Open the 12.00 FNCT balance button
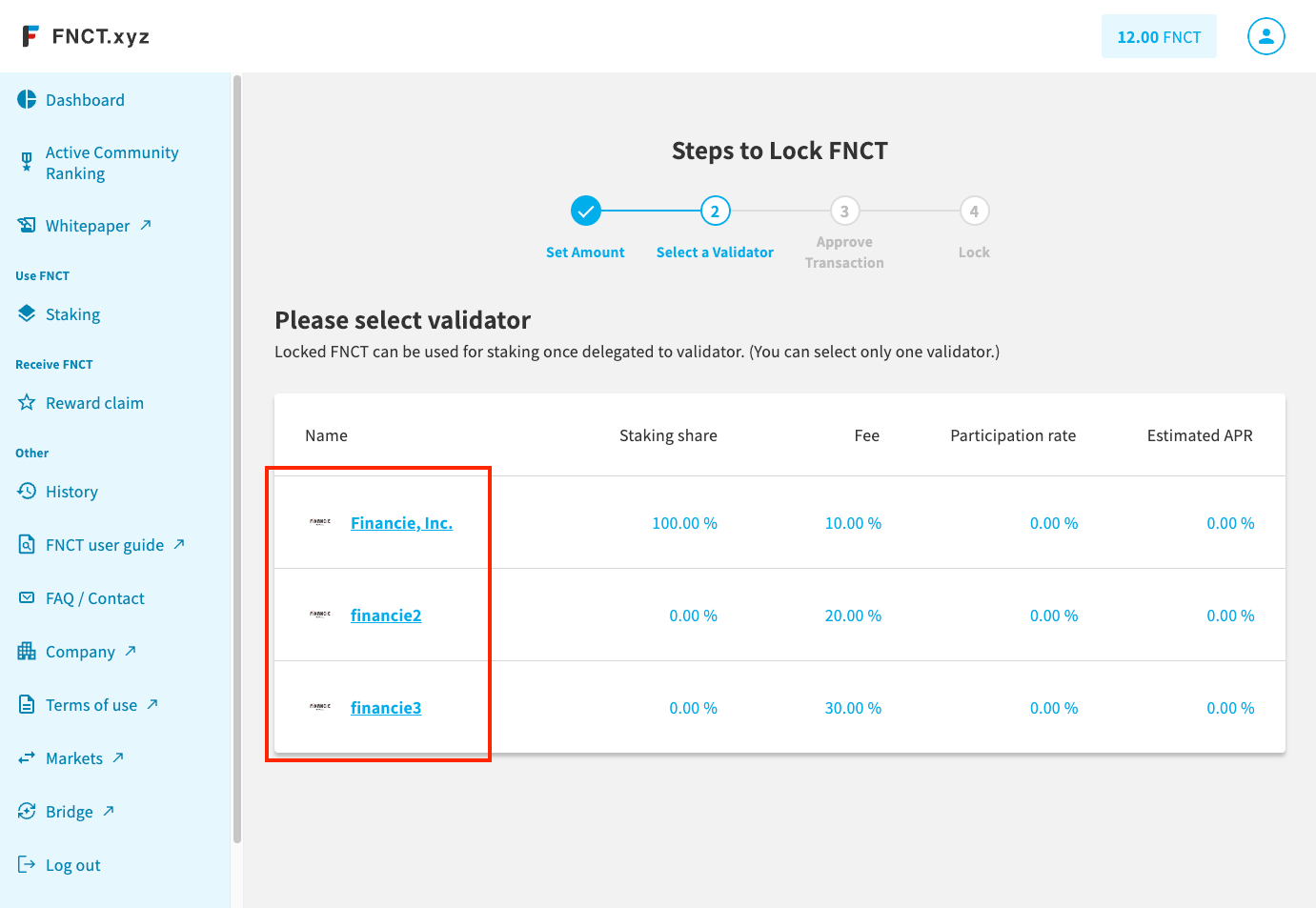Screen dimensions: 1316x908 (x=1159, y=36)
